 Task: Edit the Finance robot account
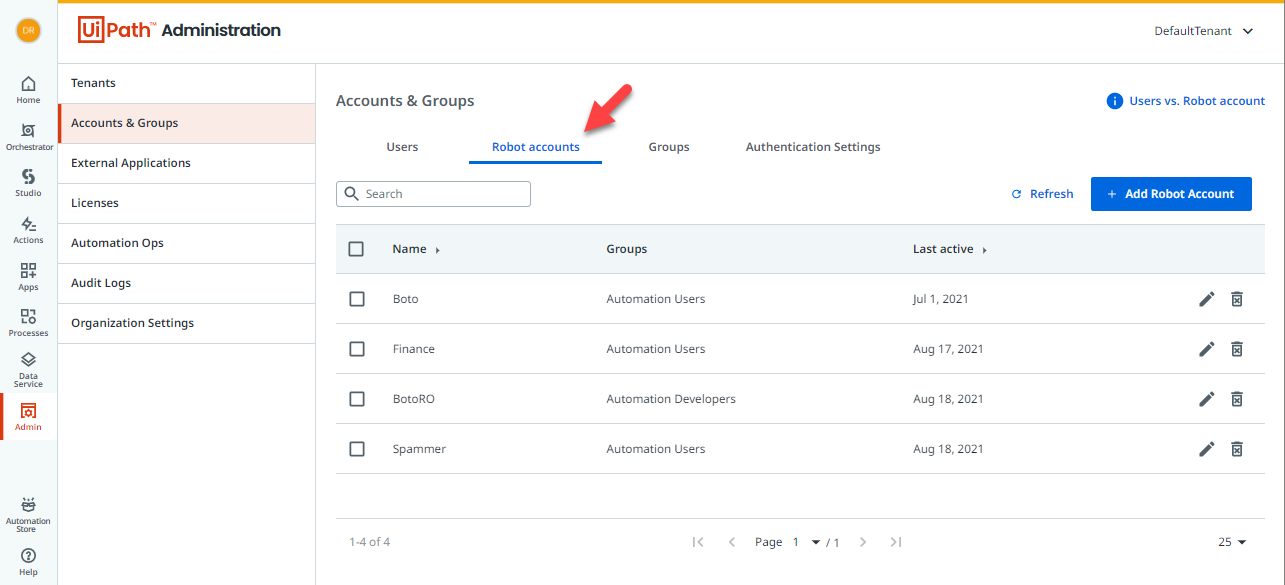1207,349
